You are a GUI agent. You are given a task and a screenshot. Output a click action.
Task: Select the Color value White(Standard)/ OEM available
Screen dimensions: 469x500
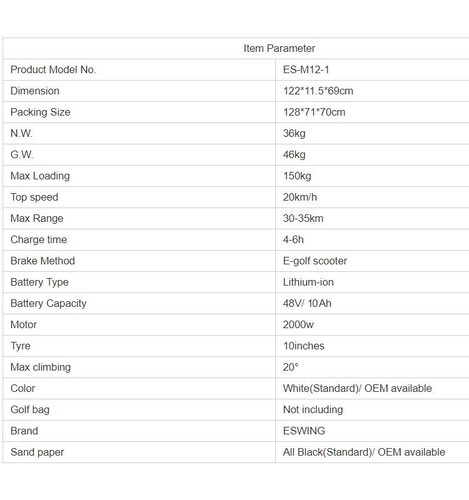pyautogui.click(x=357, y=389)
